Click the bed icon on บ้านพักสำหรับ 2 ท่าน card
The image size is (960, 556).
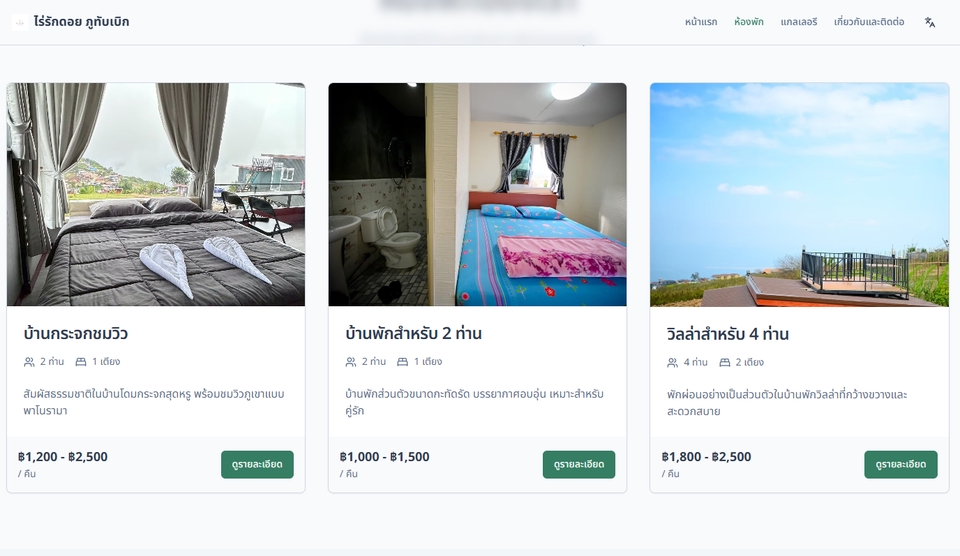pyautogui.click(x=402, y=362)
